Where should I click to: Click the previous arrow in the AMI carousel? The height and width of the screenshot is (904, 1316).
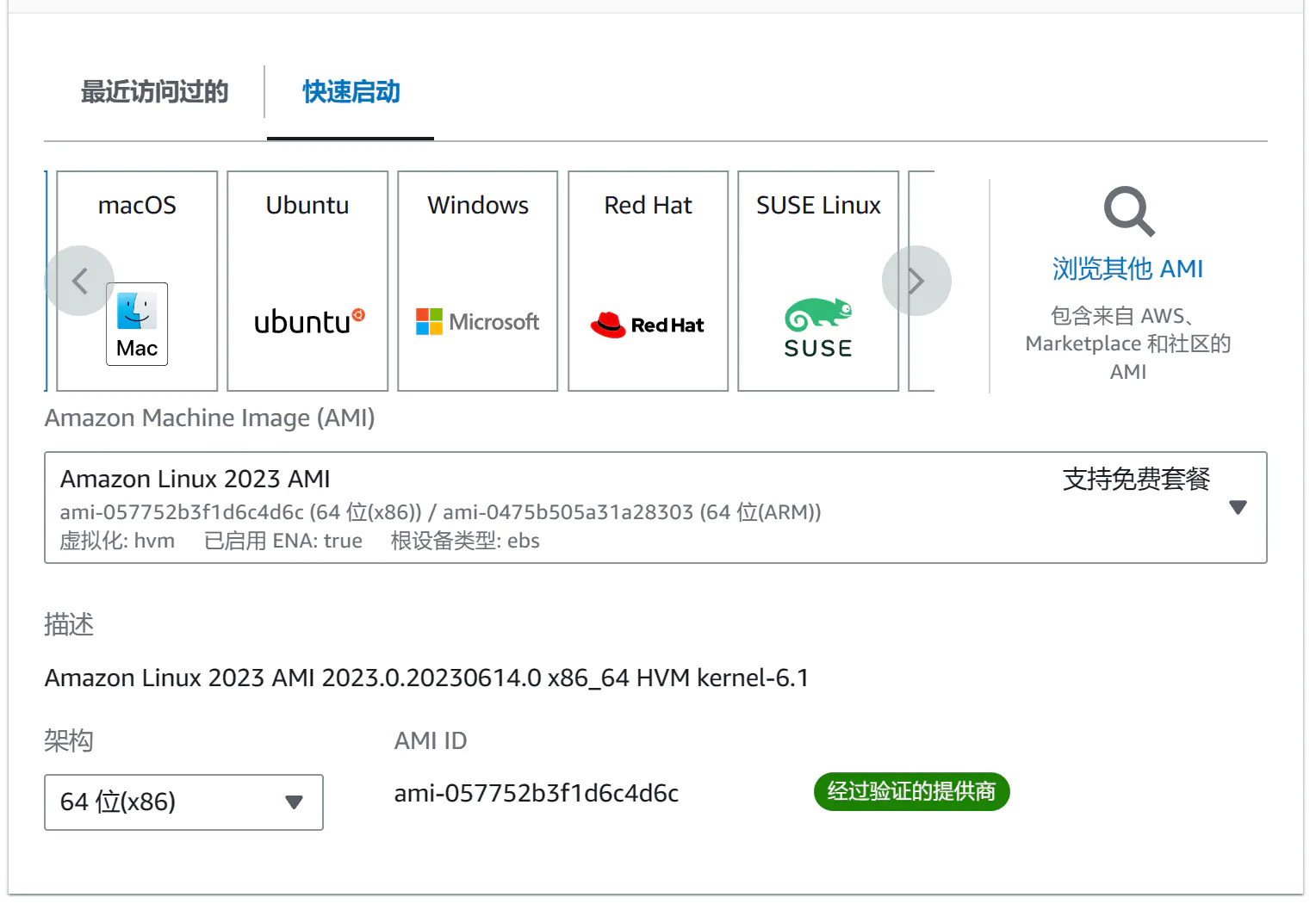(x=79, y=281)
